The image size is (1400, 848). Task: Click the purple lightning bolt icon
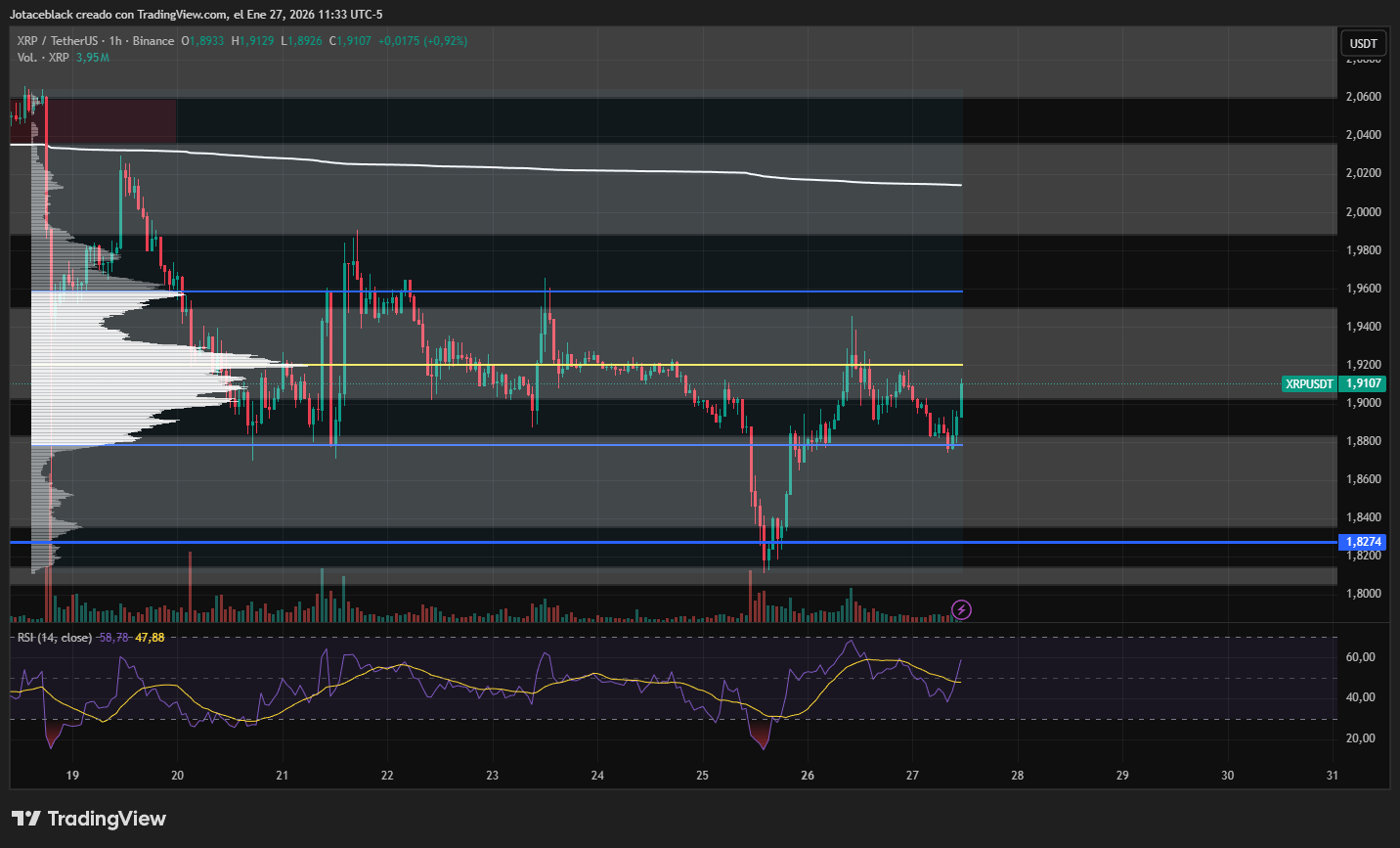point(961,610)
